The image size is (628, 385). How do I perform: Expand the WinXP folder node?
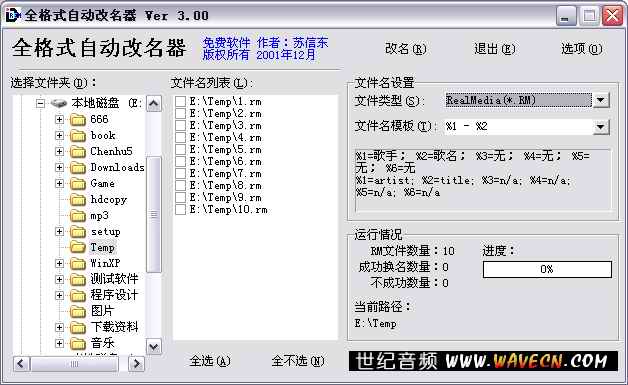click(x=59, y=263)
